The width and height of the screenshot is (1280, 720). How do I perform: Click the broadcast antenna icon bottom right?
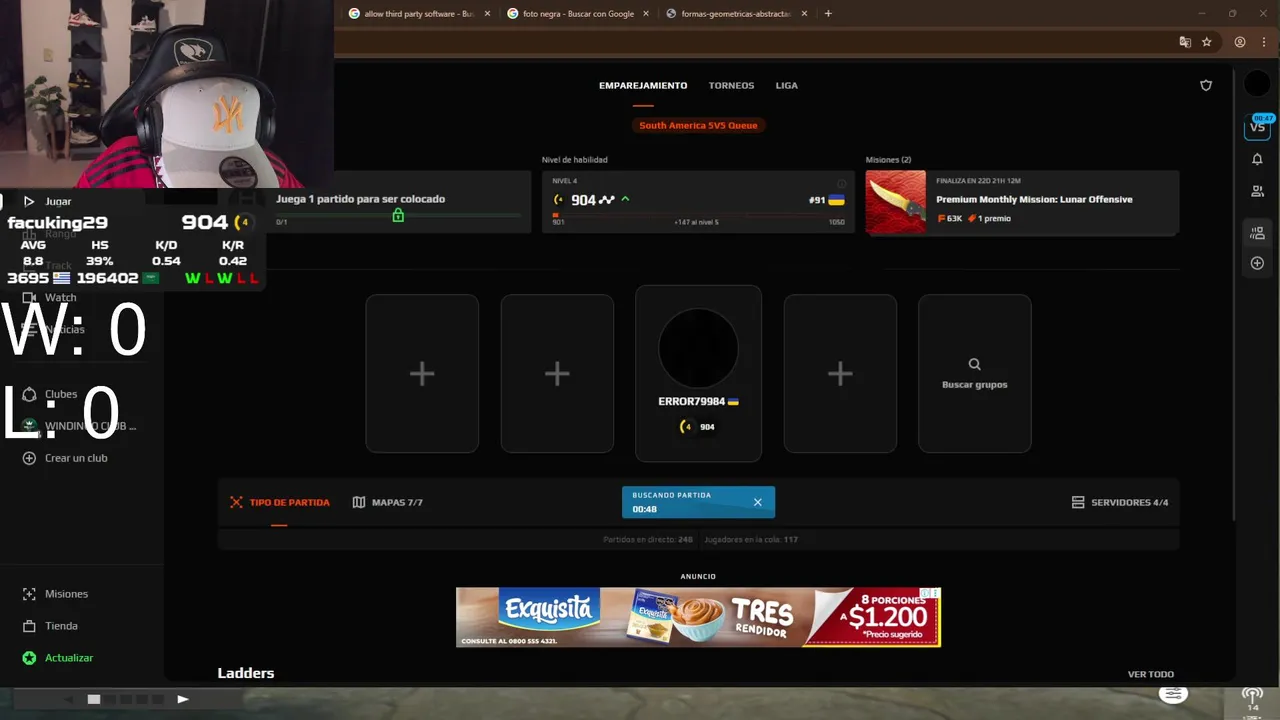1252,695
